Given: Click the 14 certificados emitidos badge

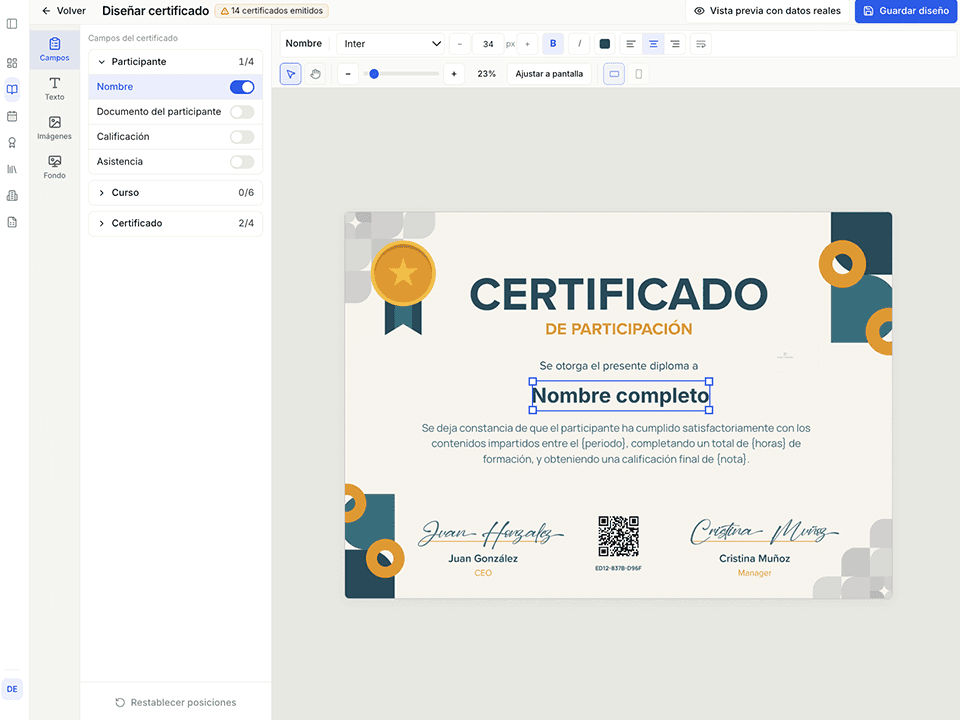Looking at the screenshot, I should tap(272, 11).
